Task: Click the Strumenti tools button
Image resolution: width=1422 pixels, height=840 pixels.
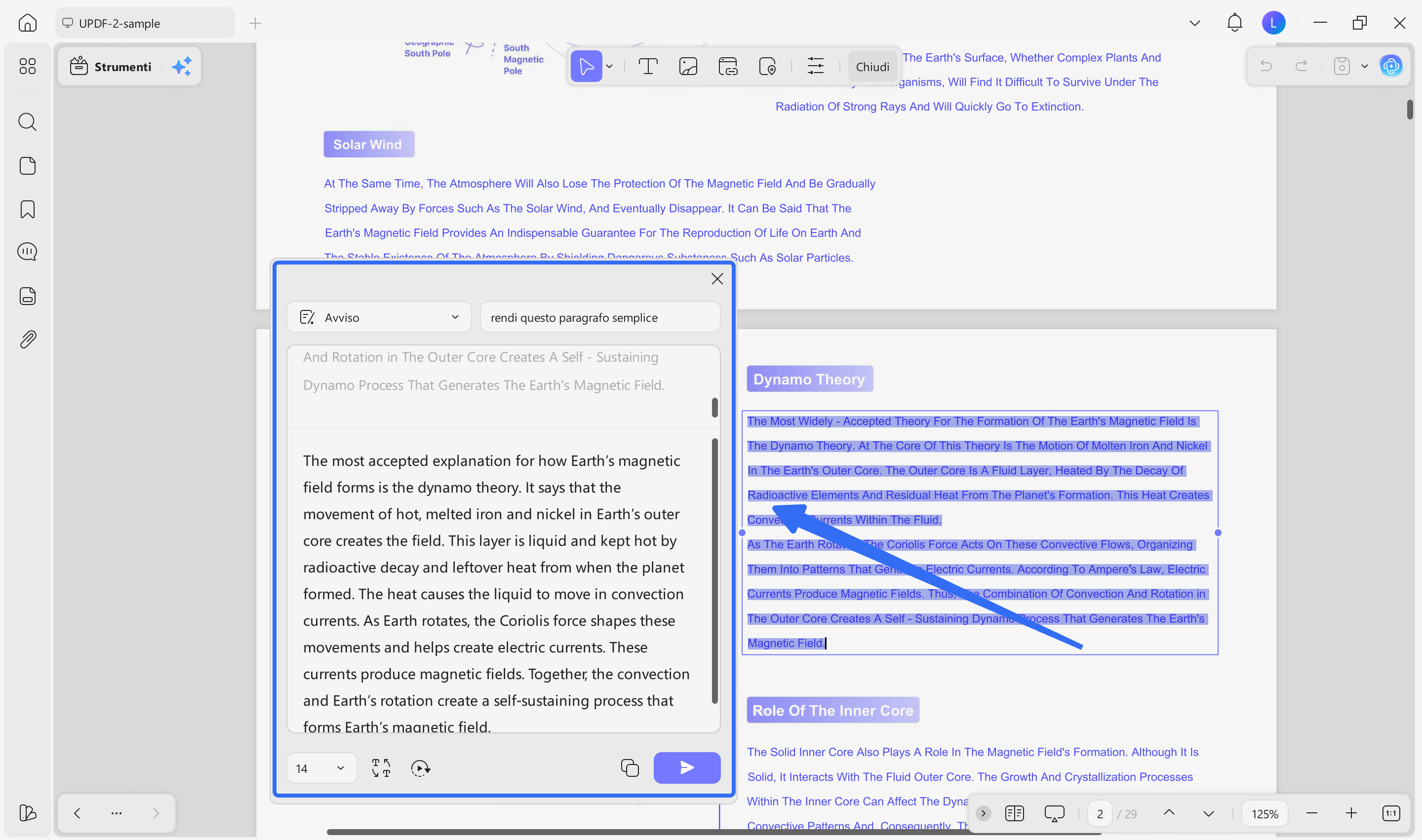Action: click(111, 67)
